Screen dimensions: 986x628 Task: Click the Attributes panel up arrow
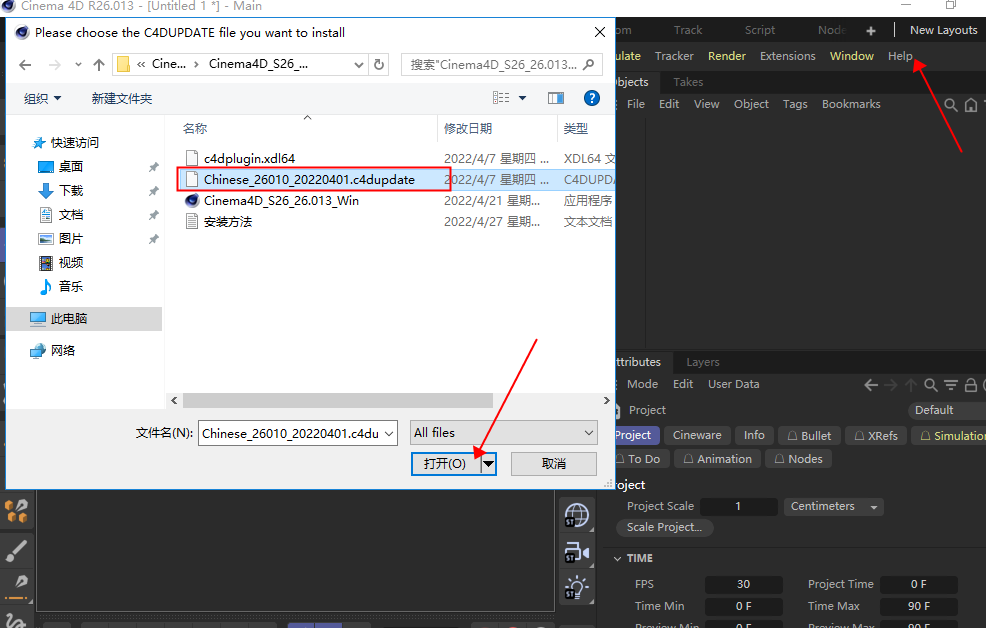point(911,385)
